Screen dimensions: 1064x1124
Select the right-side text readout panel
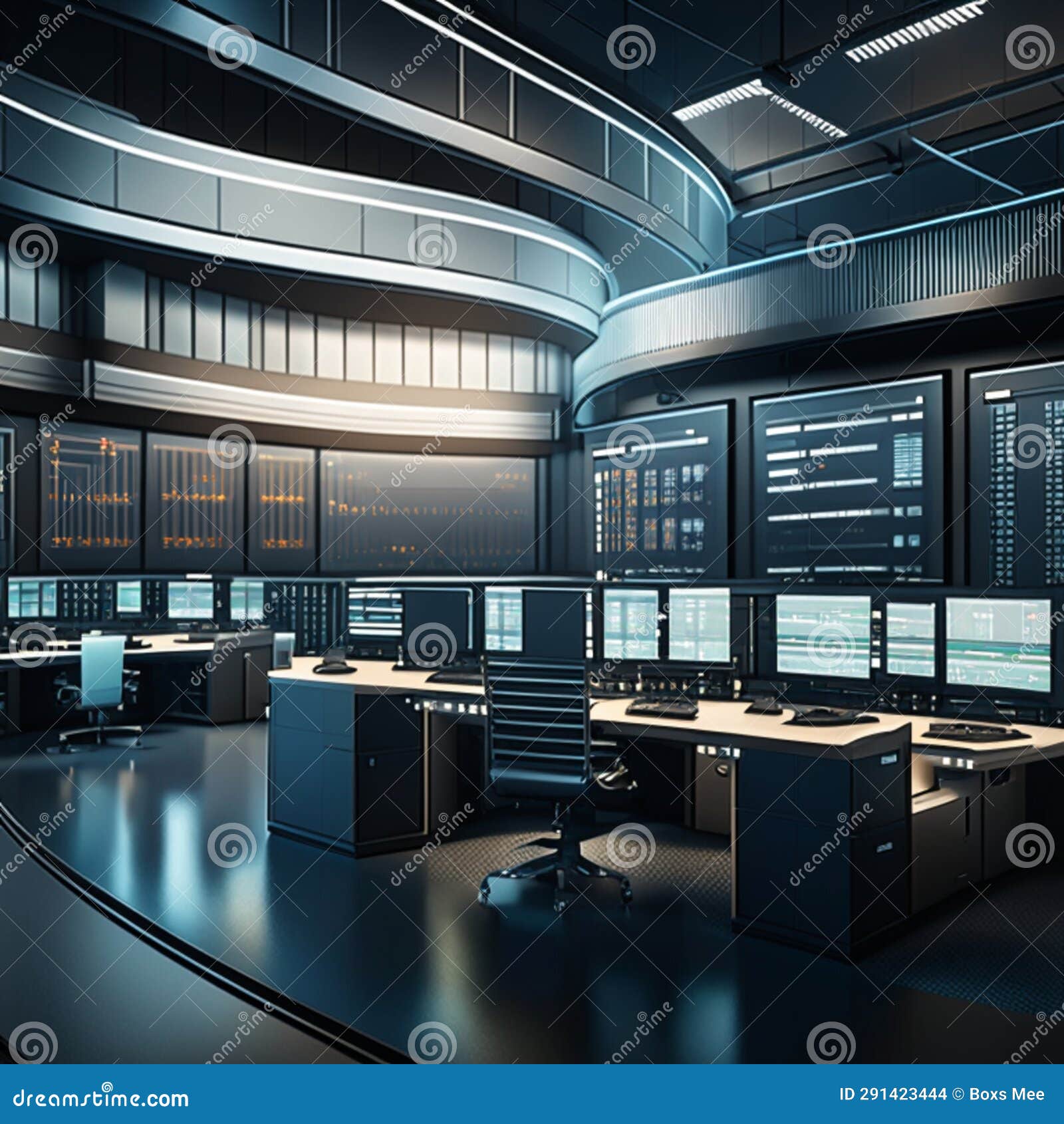[x=845, y=479]
